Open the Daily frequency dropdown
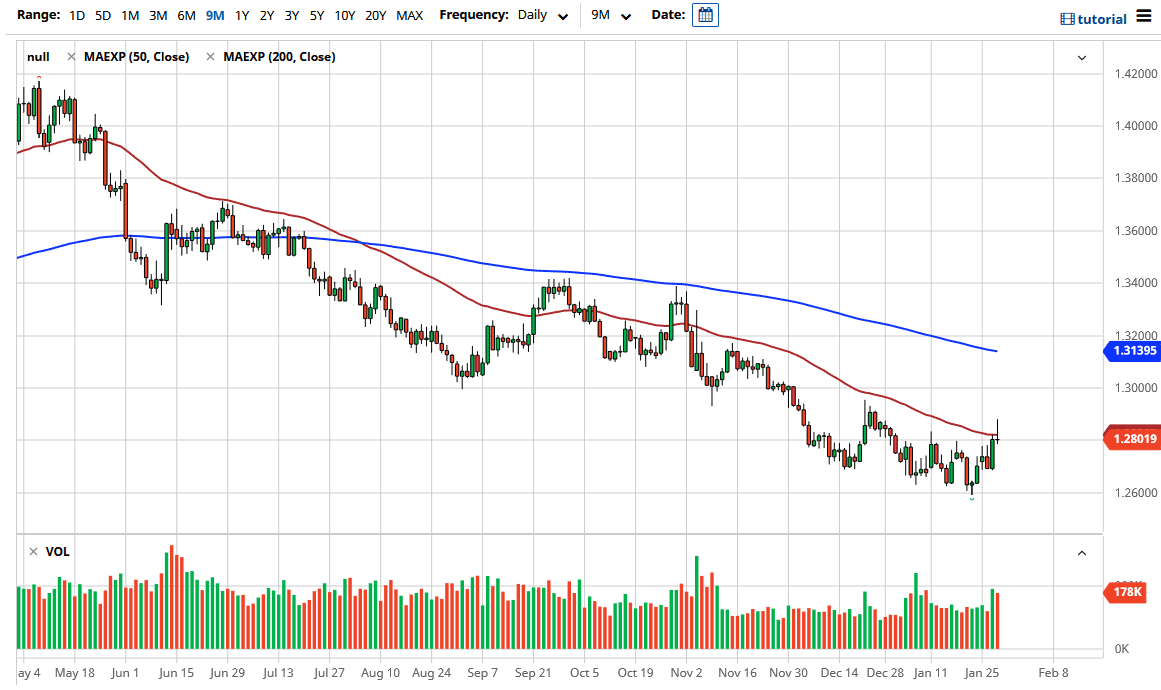The height and width of the screenshot is (690, 1161). click(x=543, y=15)
